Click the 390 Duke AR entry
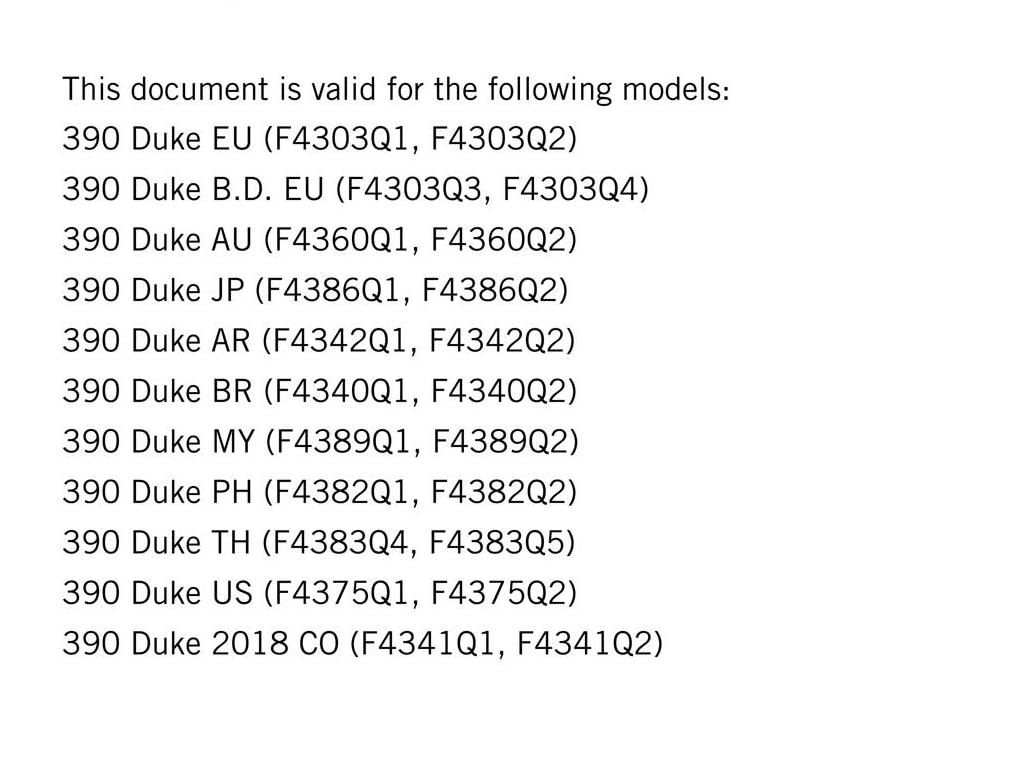Viewport: 1021px width, 763px height. 319,340
